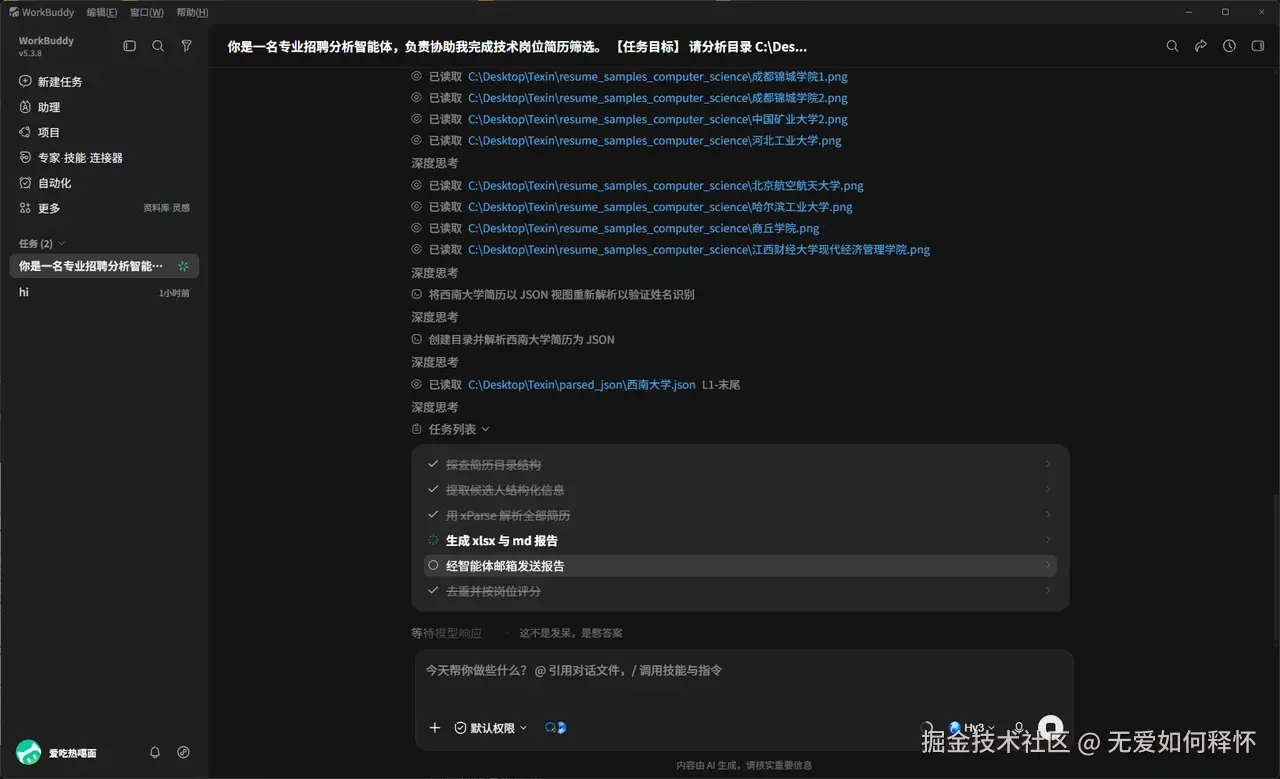Image resolution: width=1280 pixels, height=779 pixels.
Task: Click the empty circle status of 经智能体邮箱发送报告
Action: click(433, 565)
